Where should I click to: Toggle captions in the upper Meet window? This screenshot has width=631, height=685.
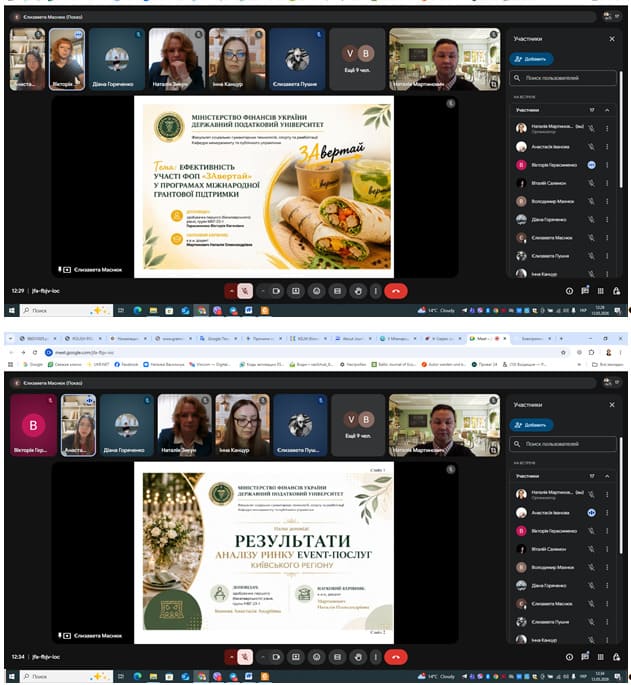coord(337,291)
